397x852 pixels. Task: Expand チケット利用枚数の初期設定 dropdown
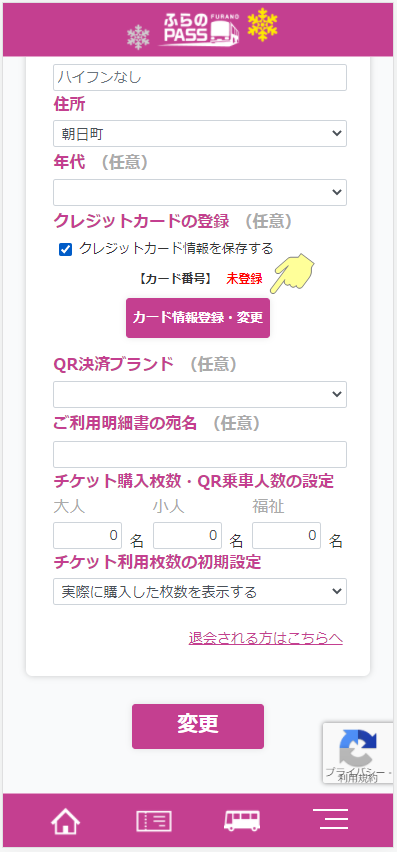[x=200, y=591]
